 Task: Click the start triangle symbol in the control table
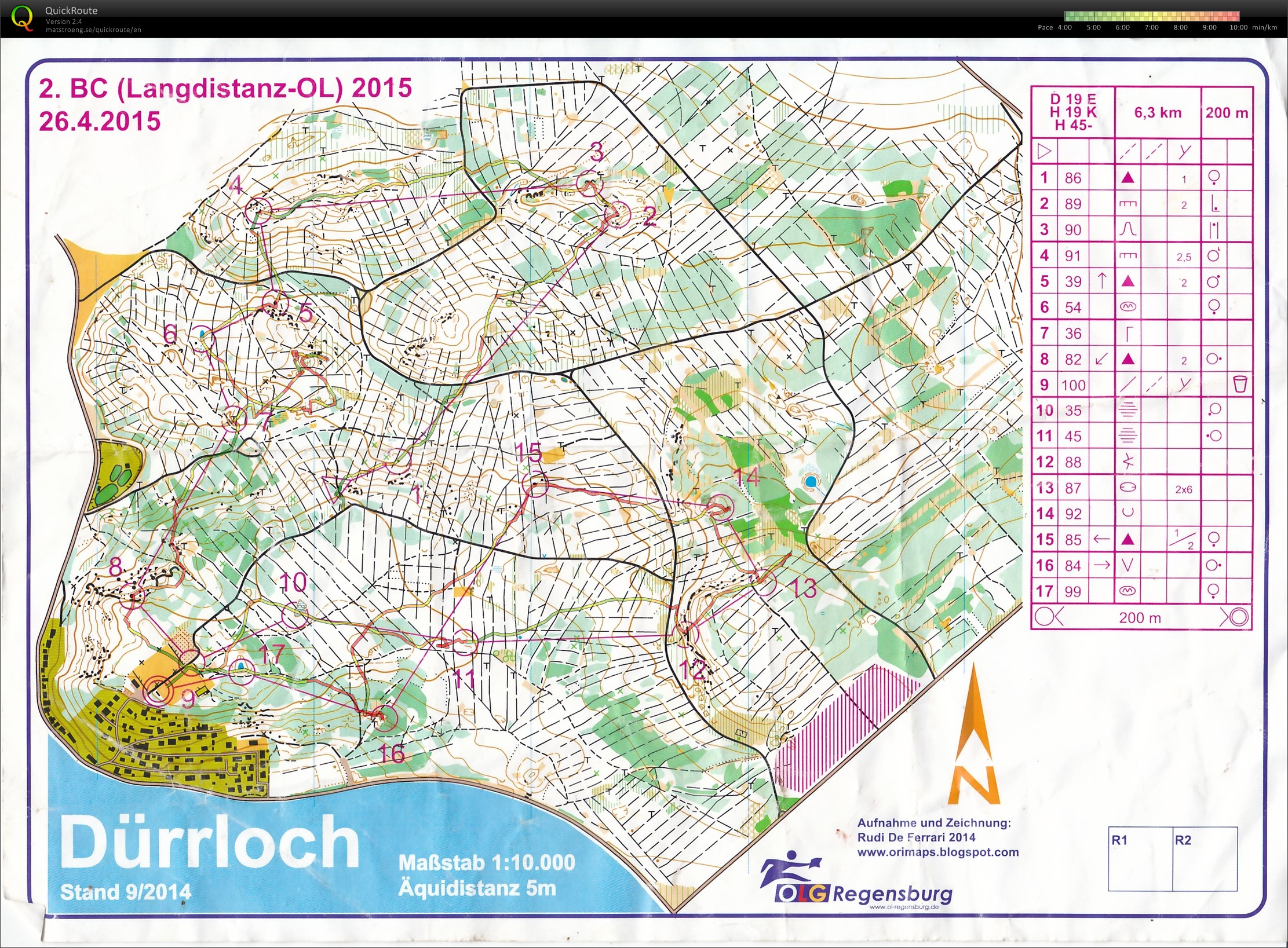[1044, 152]
